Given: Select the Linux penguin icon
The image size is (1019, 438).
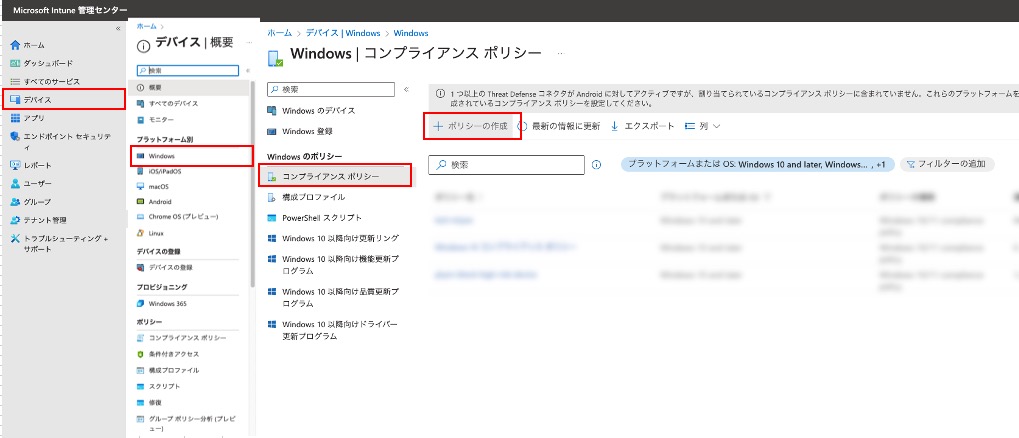Looking at the screenshot, I should tap(141, 233).
